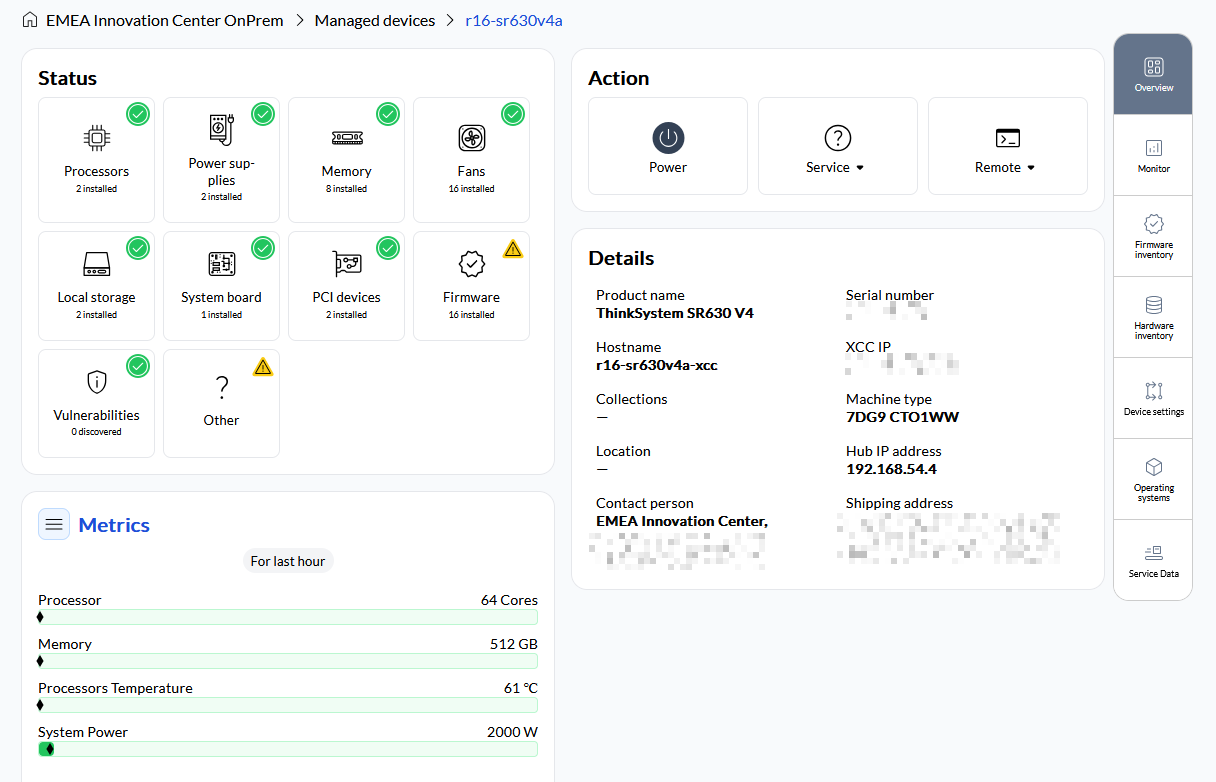Open the Metrics hamburger menu
This screenshot has height=782, width=1216.
[x=54, y=524]
